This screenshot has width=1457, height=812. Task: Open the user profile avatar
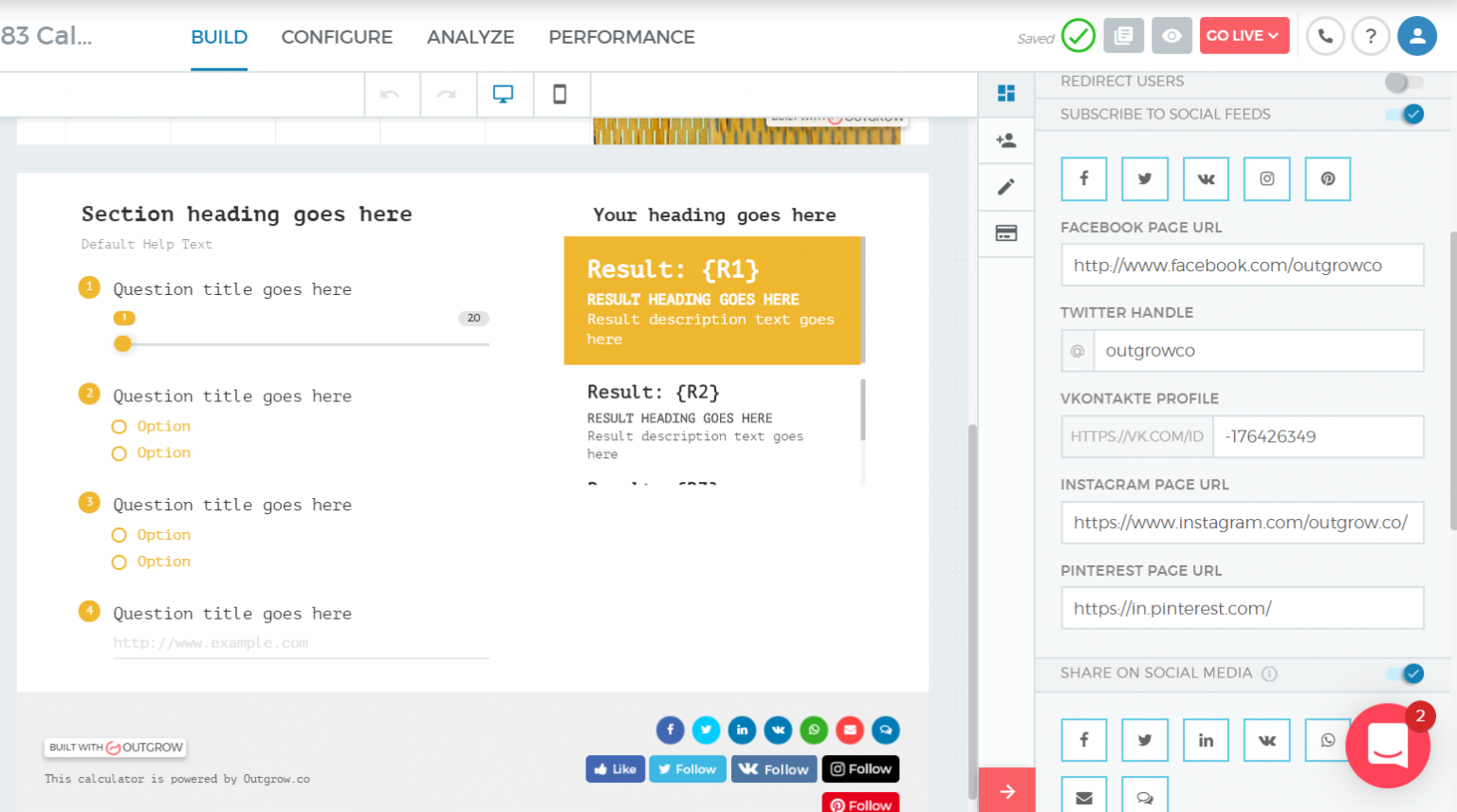tap(1417, 37)
